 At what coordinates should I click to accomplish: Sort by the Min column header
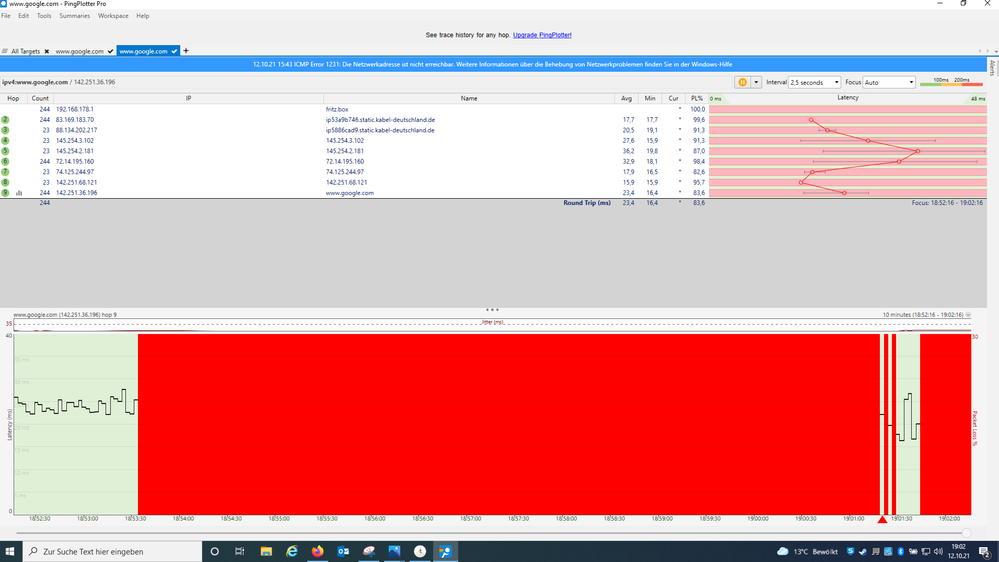[650, 98]
